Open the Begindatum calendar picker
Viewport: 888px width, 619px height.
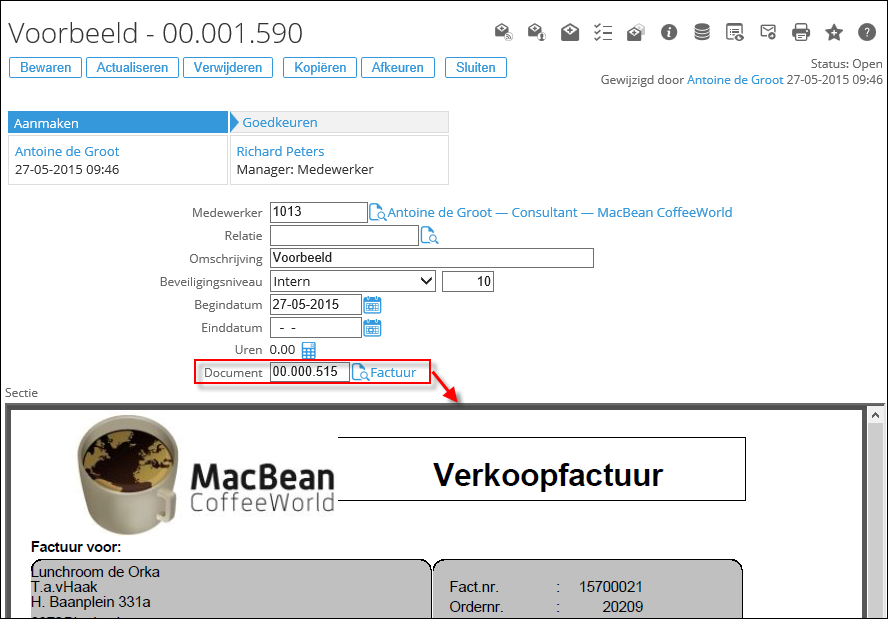tap(372, 305)
